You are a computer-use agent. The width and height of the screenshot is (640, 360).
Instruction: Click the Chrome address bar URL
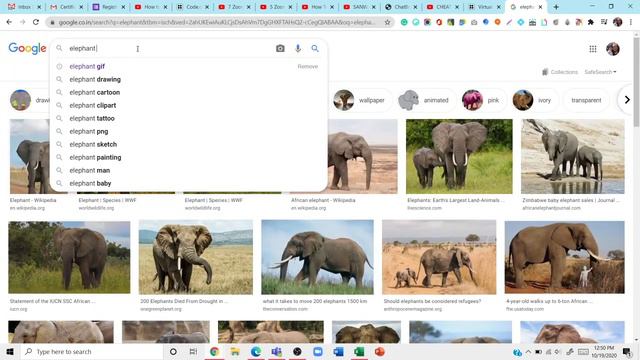(x=216, y=22)
